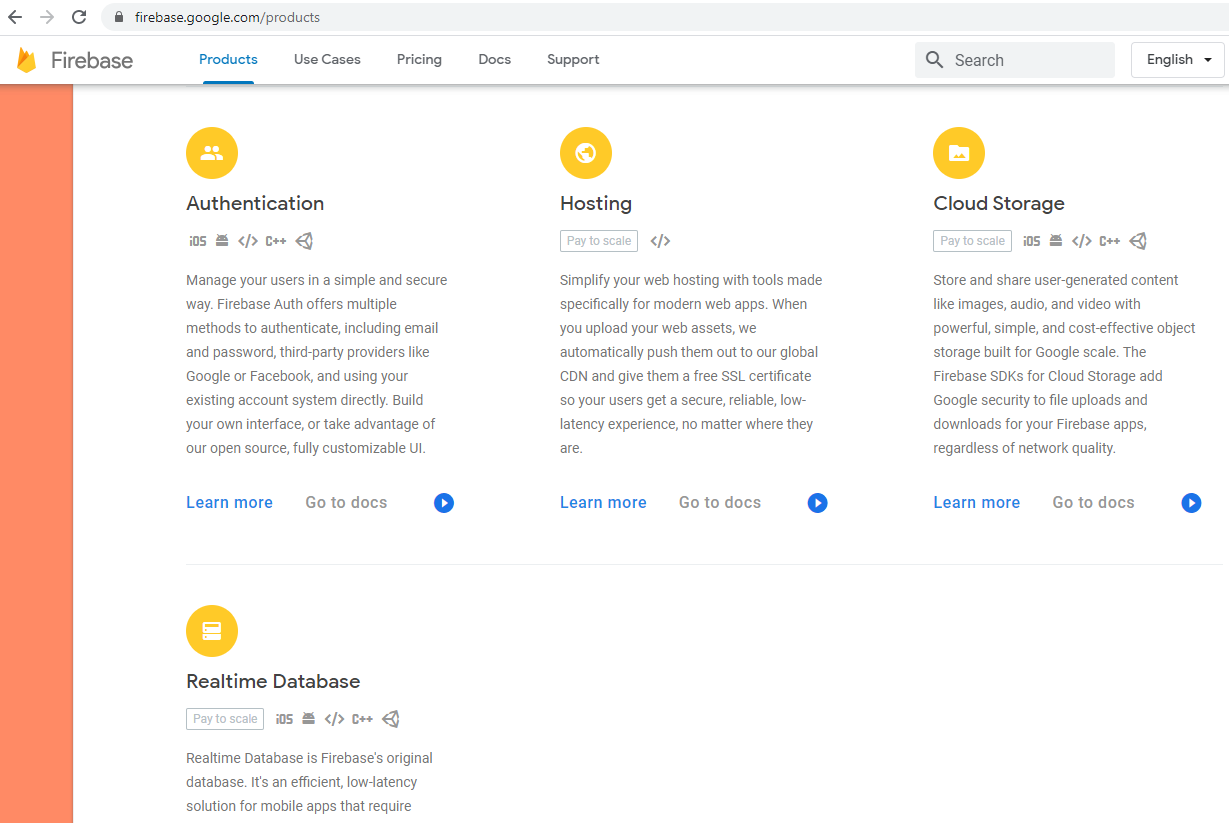Click Learn more under Cloud Storage
The image size is (1229, 823).
[976, 503]
